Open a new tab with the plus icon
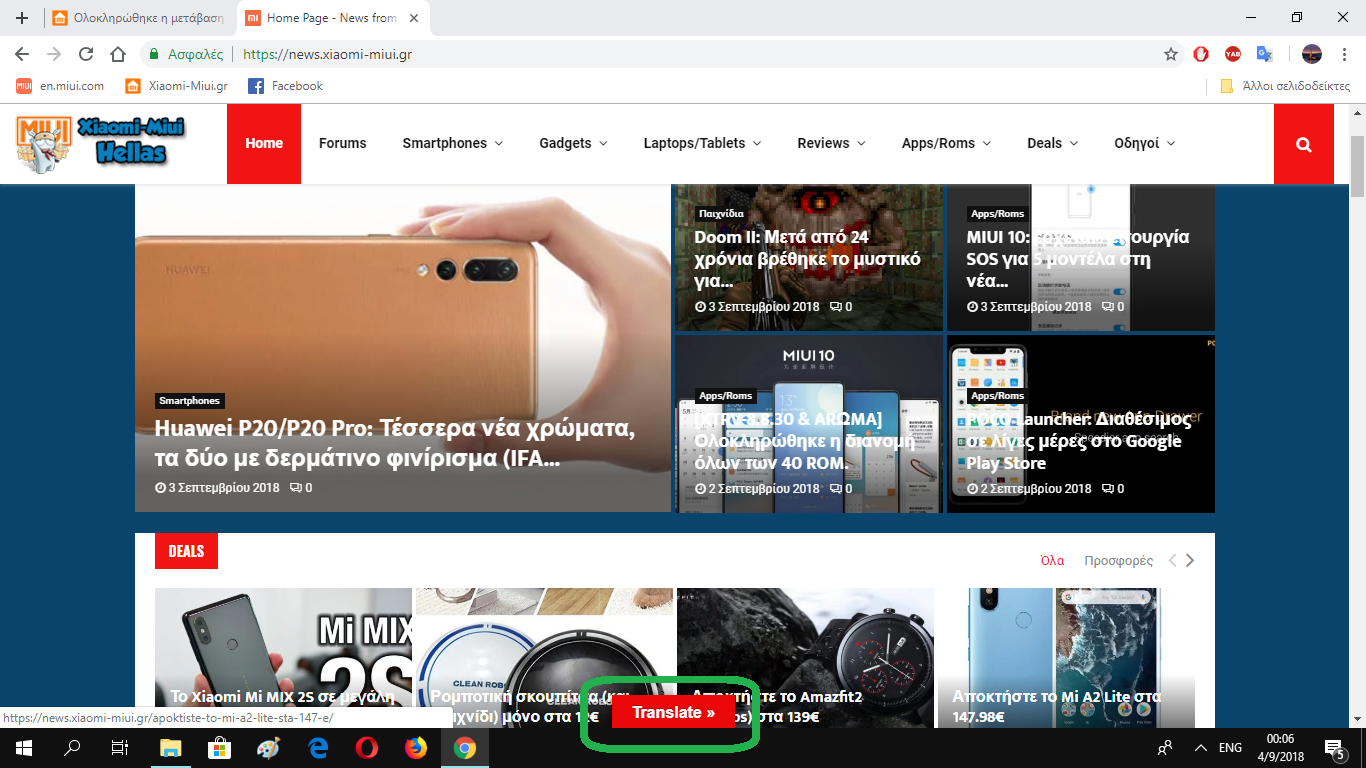Screen dimensions: 1366x768 click(22, 18)
